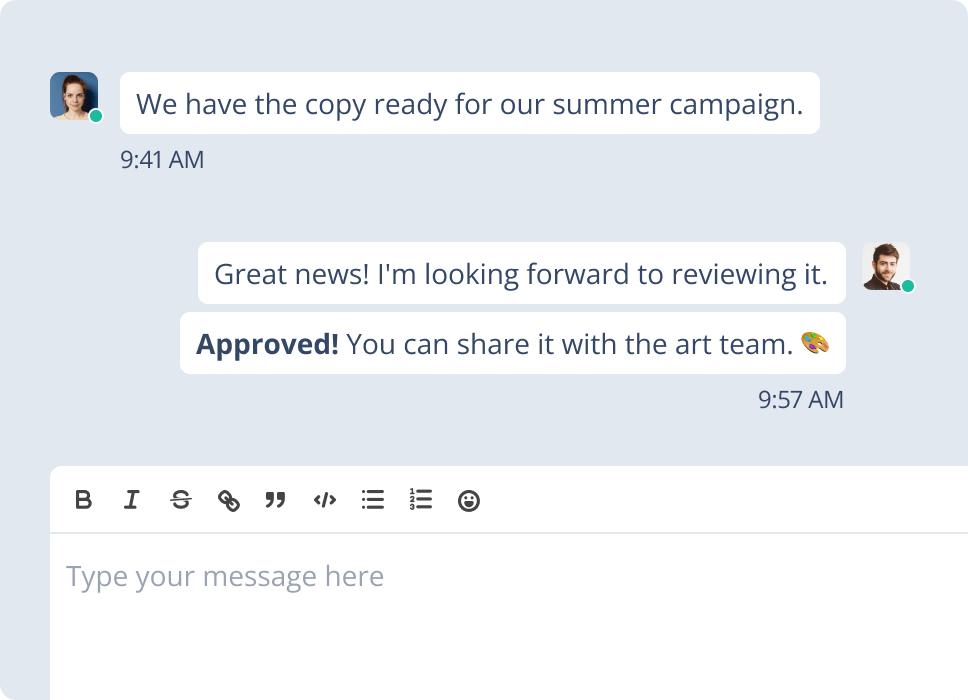Click the 9:57 AM timestamp
Viewport: 968px width, 700px height.
801,400
